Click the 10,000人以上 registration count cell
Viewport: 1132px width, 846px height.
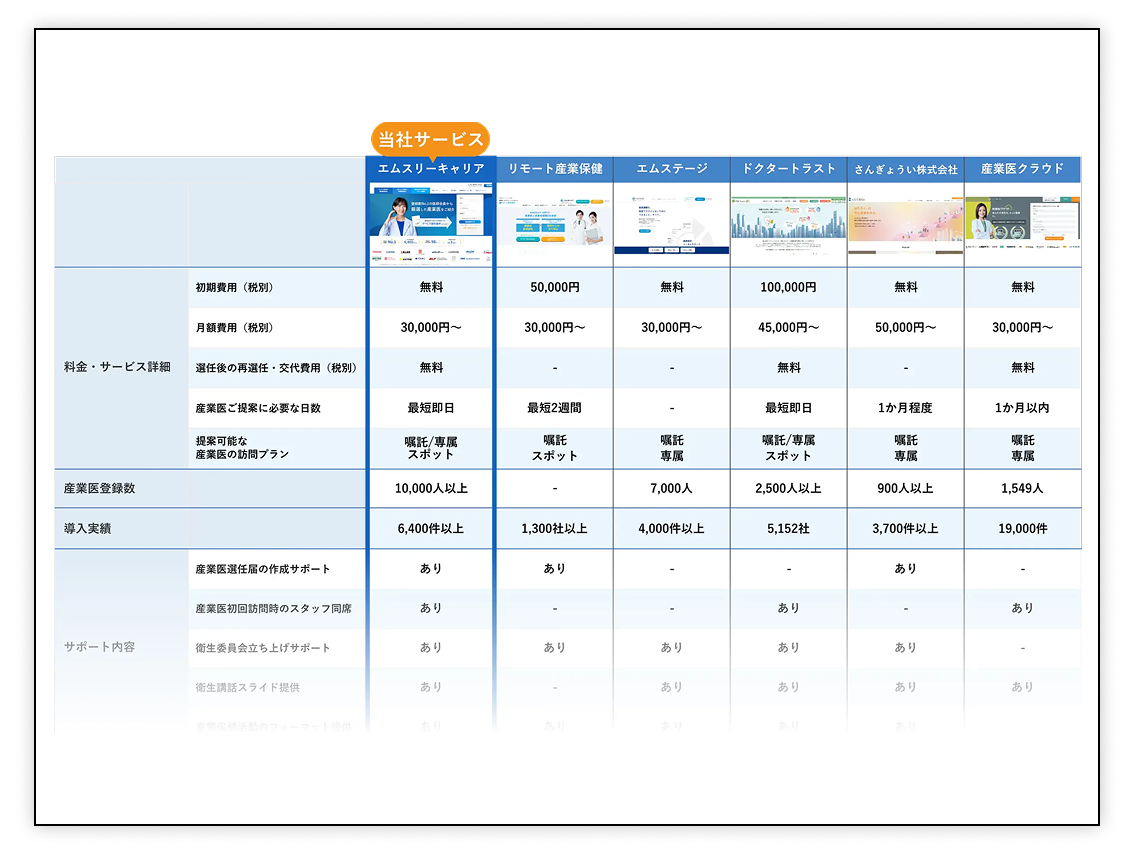coord(431,488)
